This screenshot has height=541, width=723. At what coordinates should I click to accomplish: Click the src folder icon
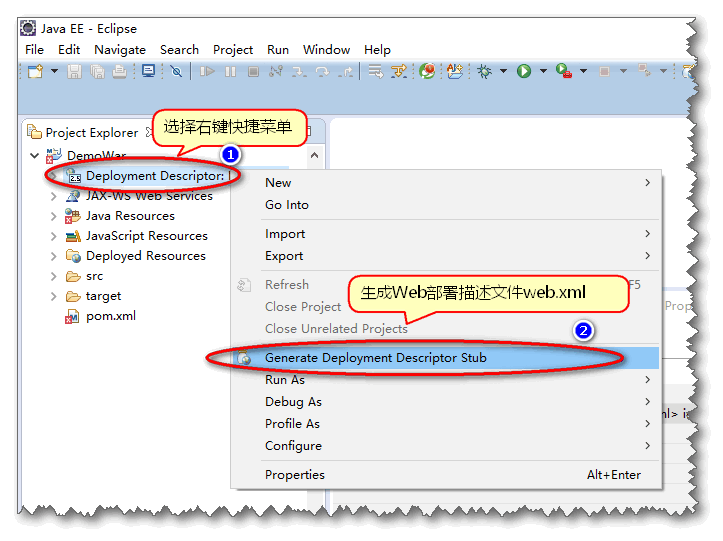(73, 276)
